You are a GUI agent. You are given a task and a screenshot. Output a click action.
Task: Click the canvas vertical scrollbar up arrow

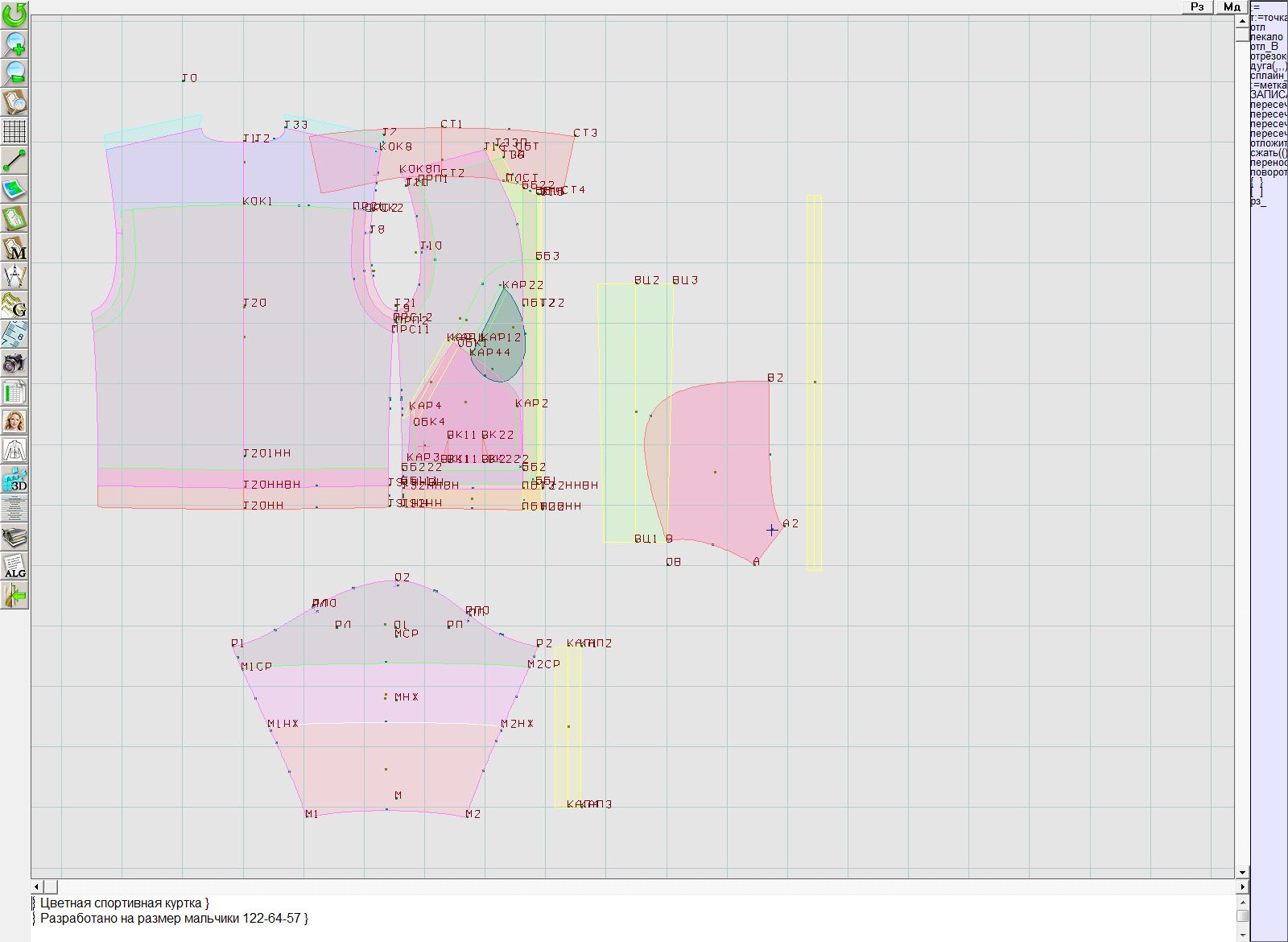pos(1242,21)
